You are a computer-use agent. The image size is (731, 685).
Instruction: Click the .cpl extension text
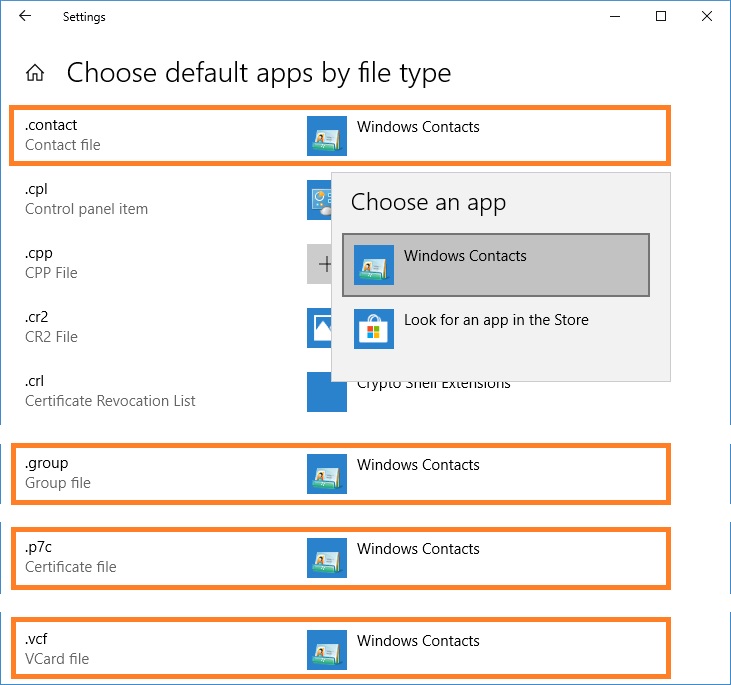click(36, 189)
